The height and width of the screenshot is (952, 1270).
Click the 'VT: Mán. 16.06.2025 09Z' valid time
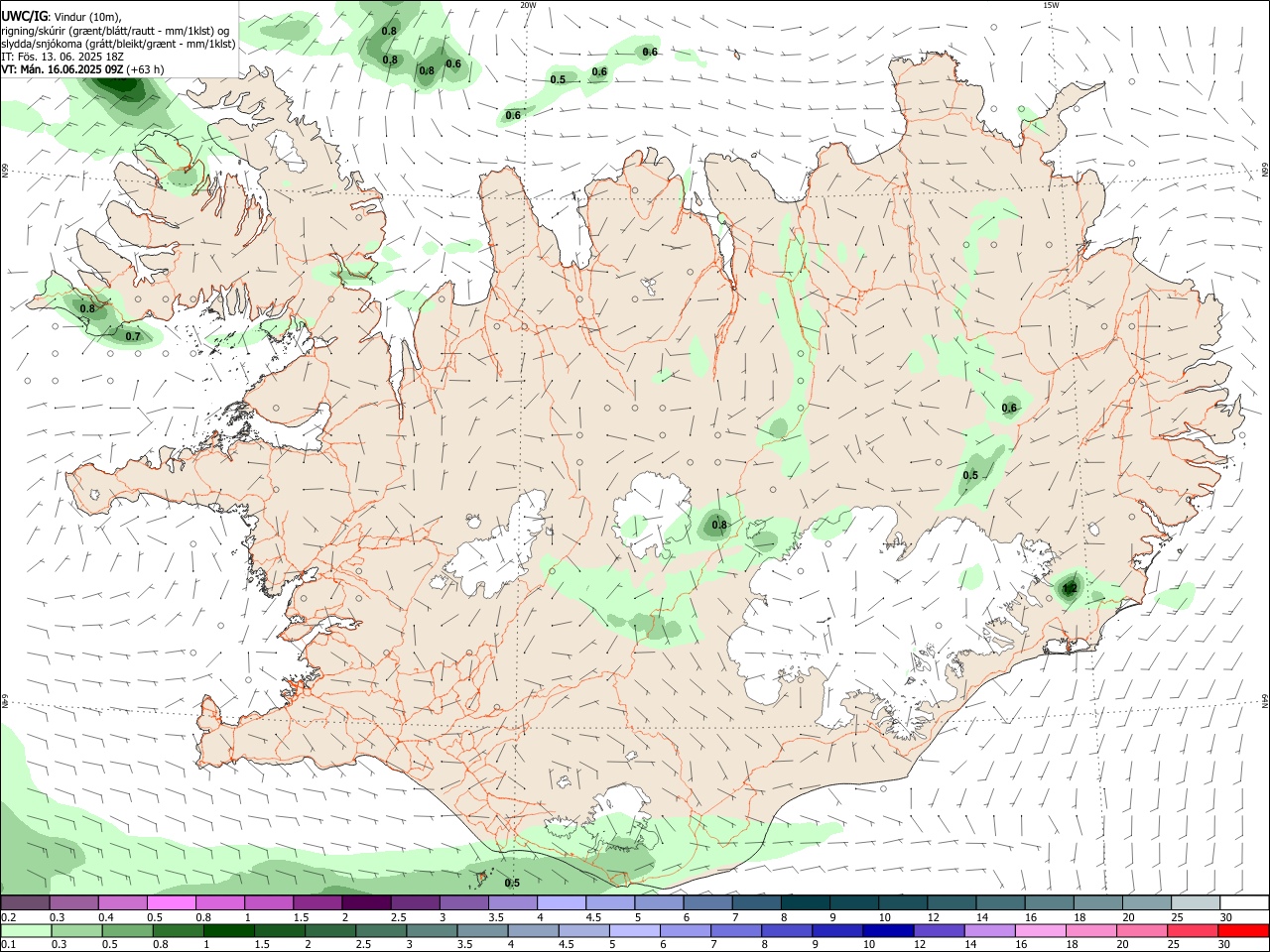(x=63, y=69)
